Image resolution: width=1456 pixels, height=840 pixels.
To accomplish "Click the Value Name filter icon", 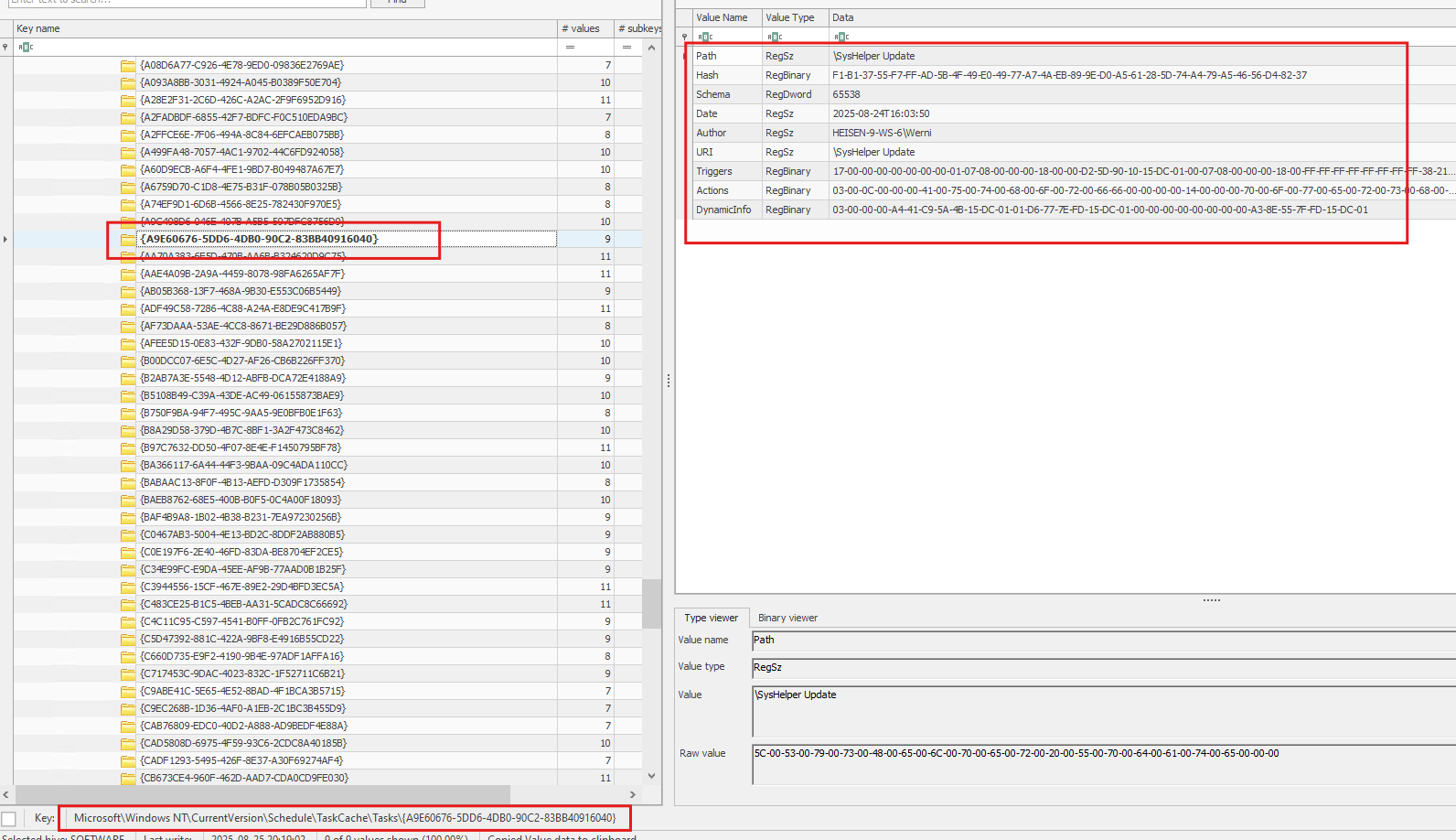I will pyautogui.click(x=704, y=37).
